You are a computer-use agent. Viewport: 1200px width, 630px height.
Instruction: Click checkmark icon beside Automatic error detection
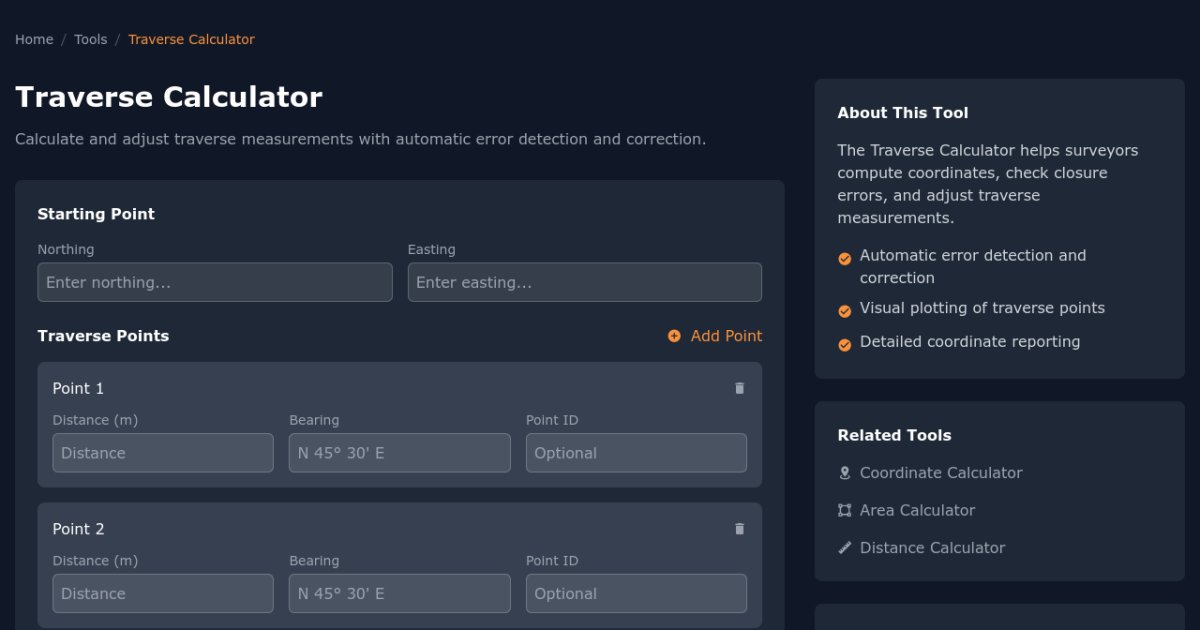845,259
